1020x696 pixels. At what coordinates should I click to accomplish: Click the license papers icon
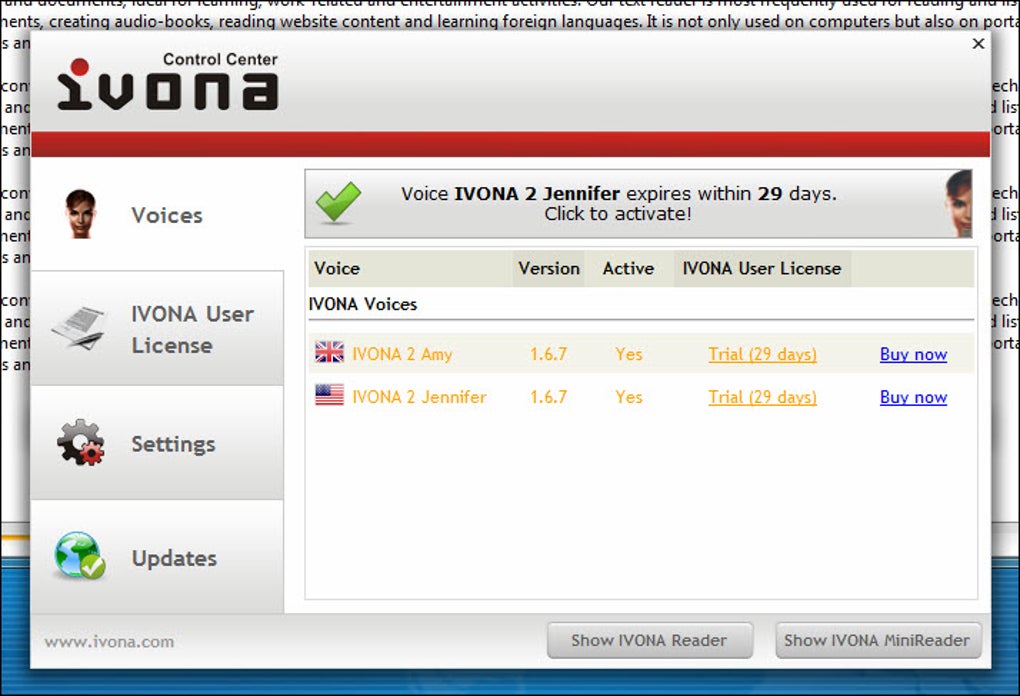point(79,328)
